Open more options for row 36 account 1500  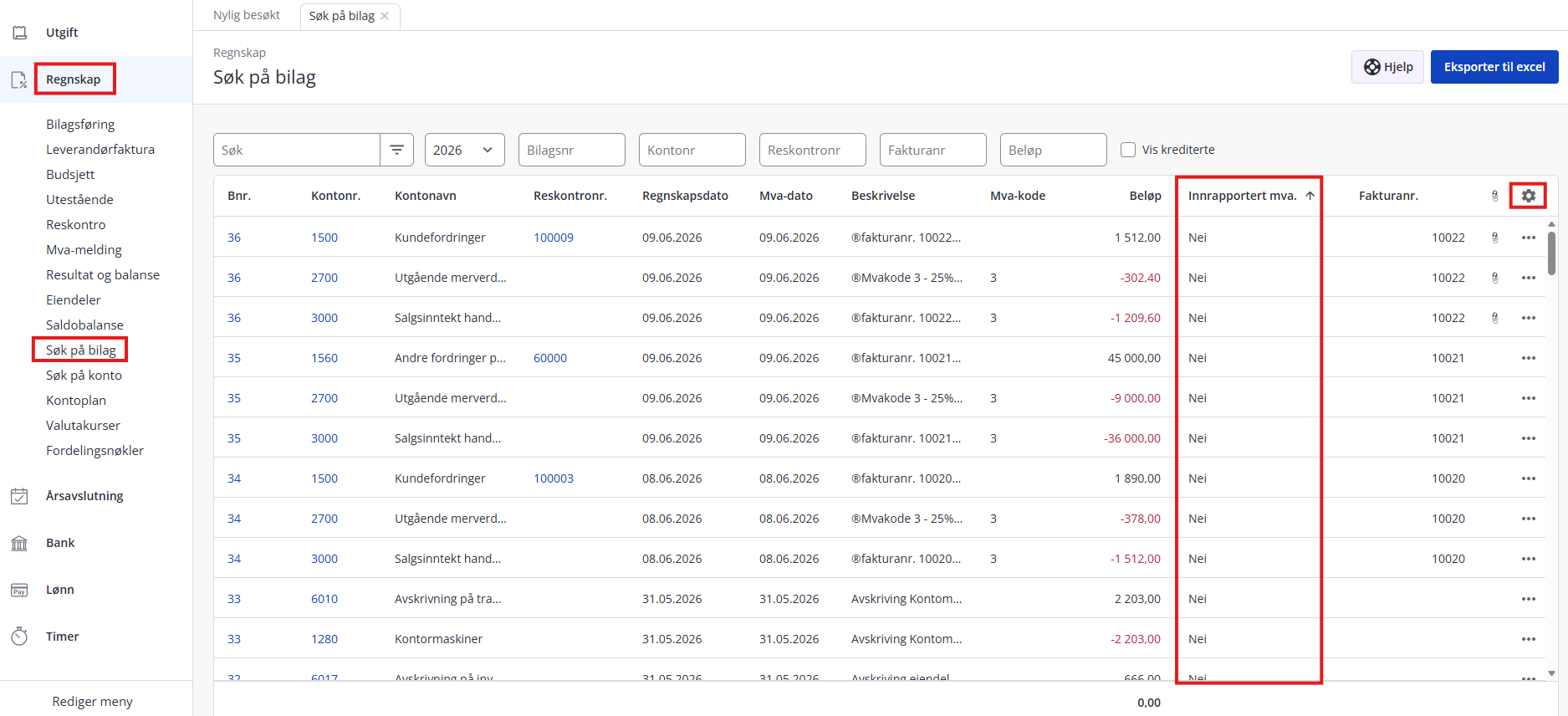[1529, 238]
